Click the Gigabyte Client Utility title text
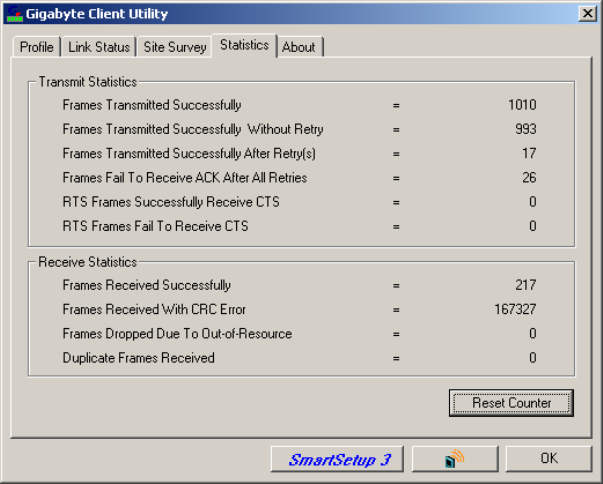Image resolution: width=603 pixels, height=484 pixels. (x=97, y=14)
